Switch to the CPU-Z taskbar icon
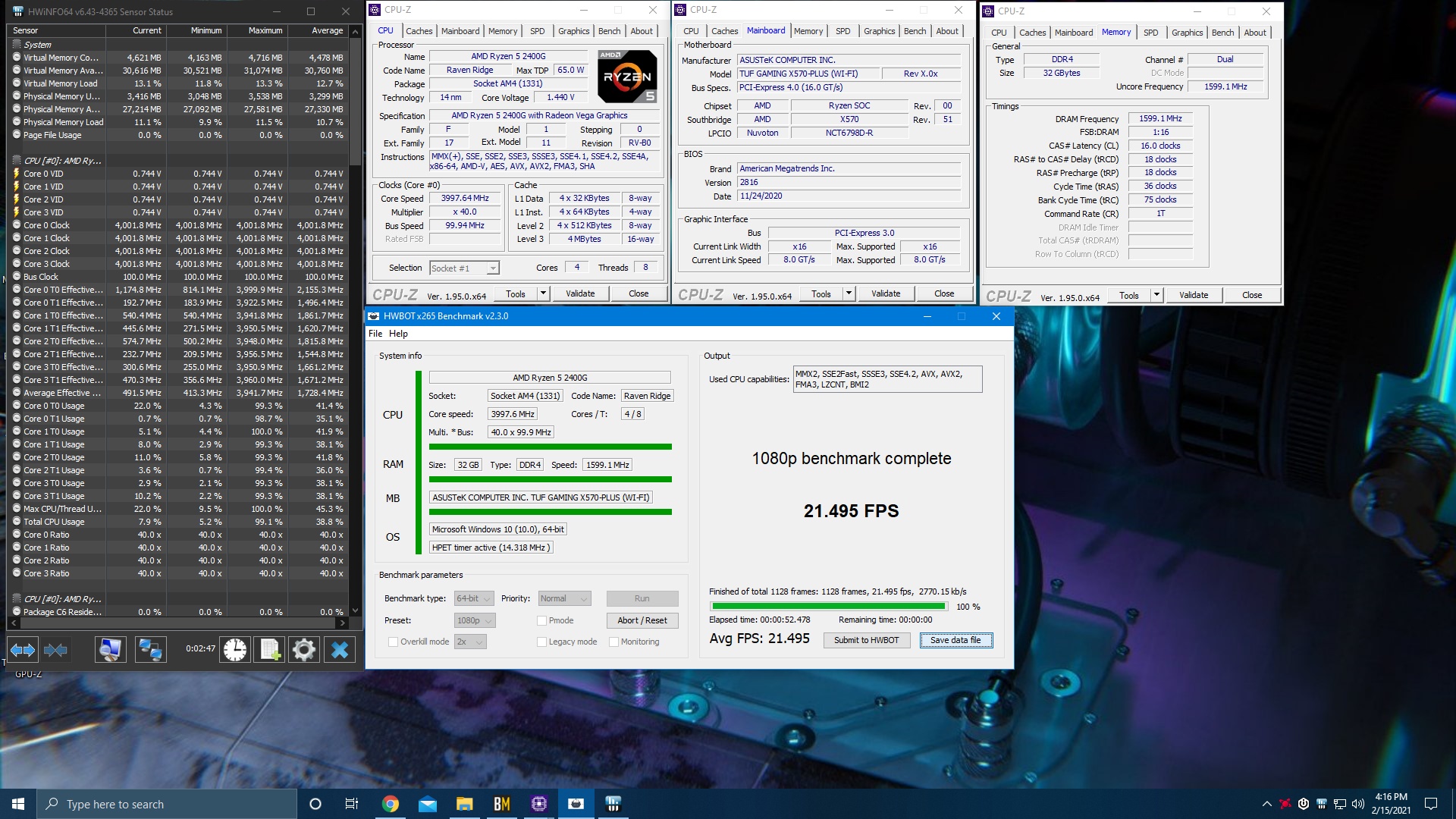Viewport: 1456px width, 819px height. point(538,804)
